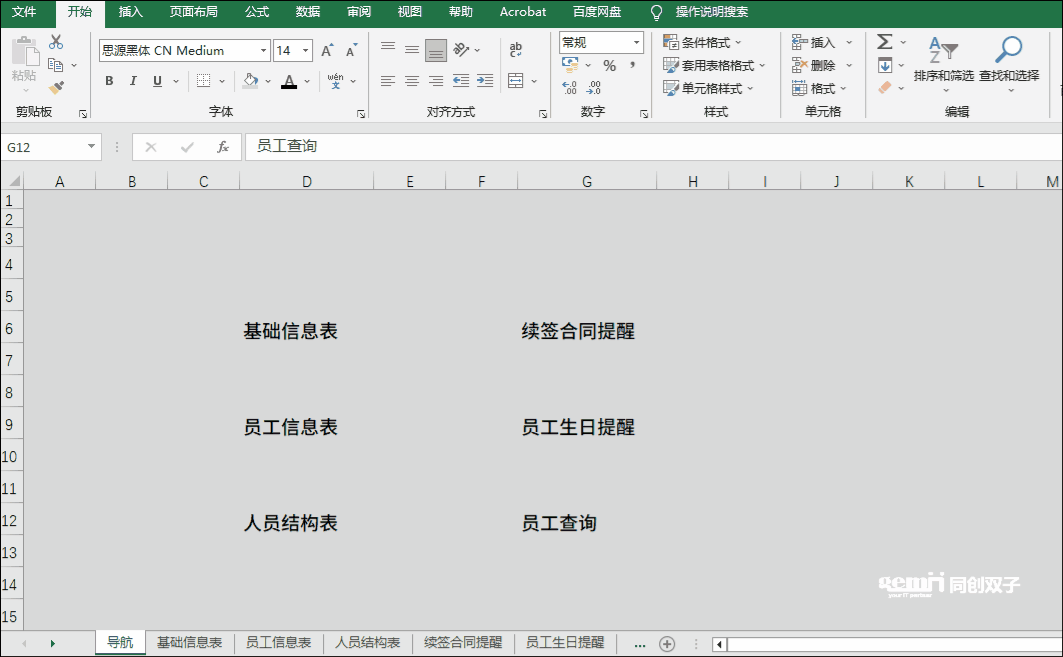Screen dimensions: 1063x657
Task: Click the 续签合同提醒 navigation link
Action: click(578, 331)
